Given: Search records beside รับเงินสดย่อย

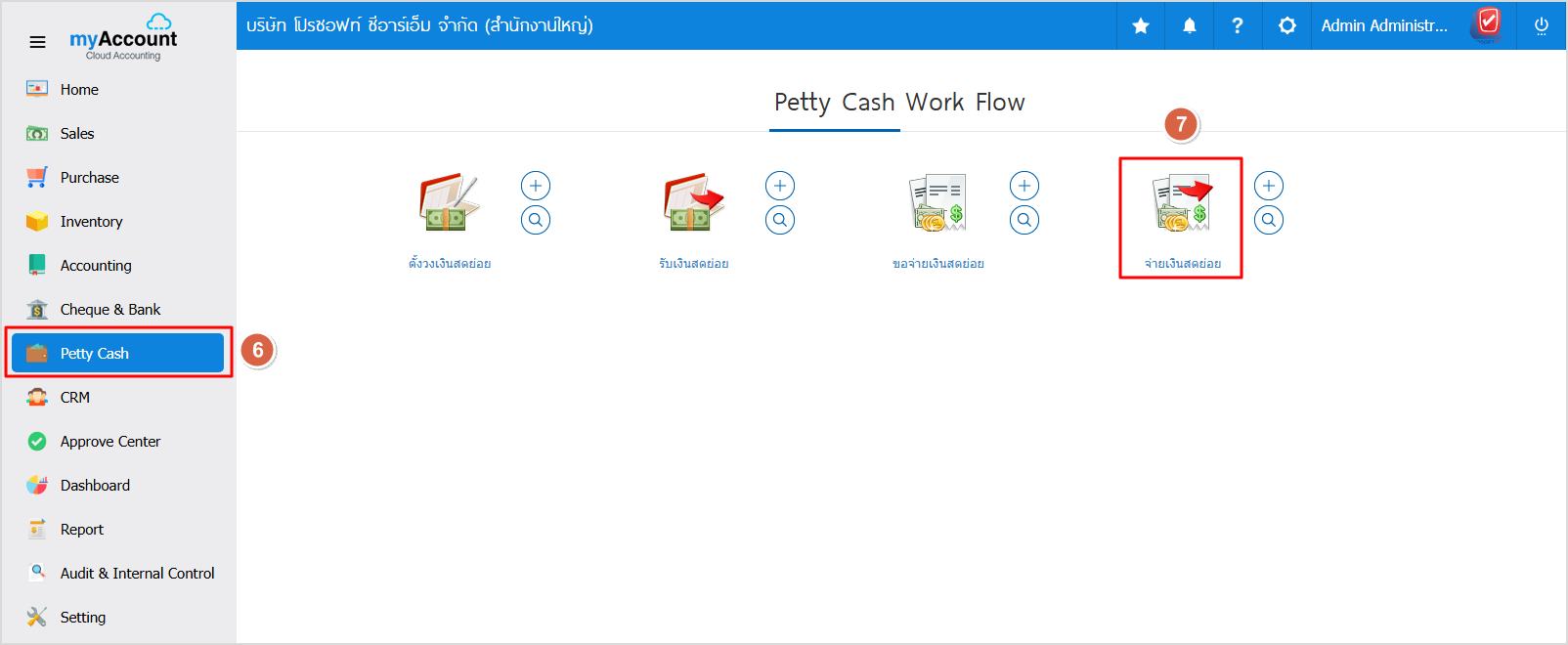Looking at the screenshot, I should pyautogui.click(x=780, y=220).
